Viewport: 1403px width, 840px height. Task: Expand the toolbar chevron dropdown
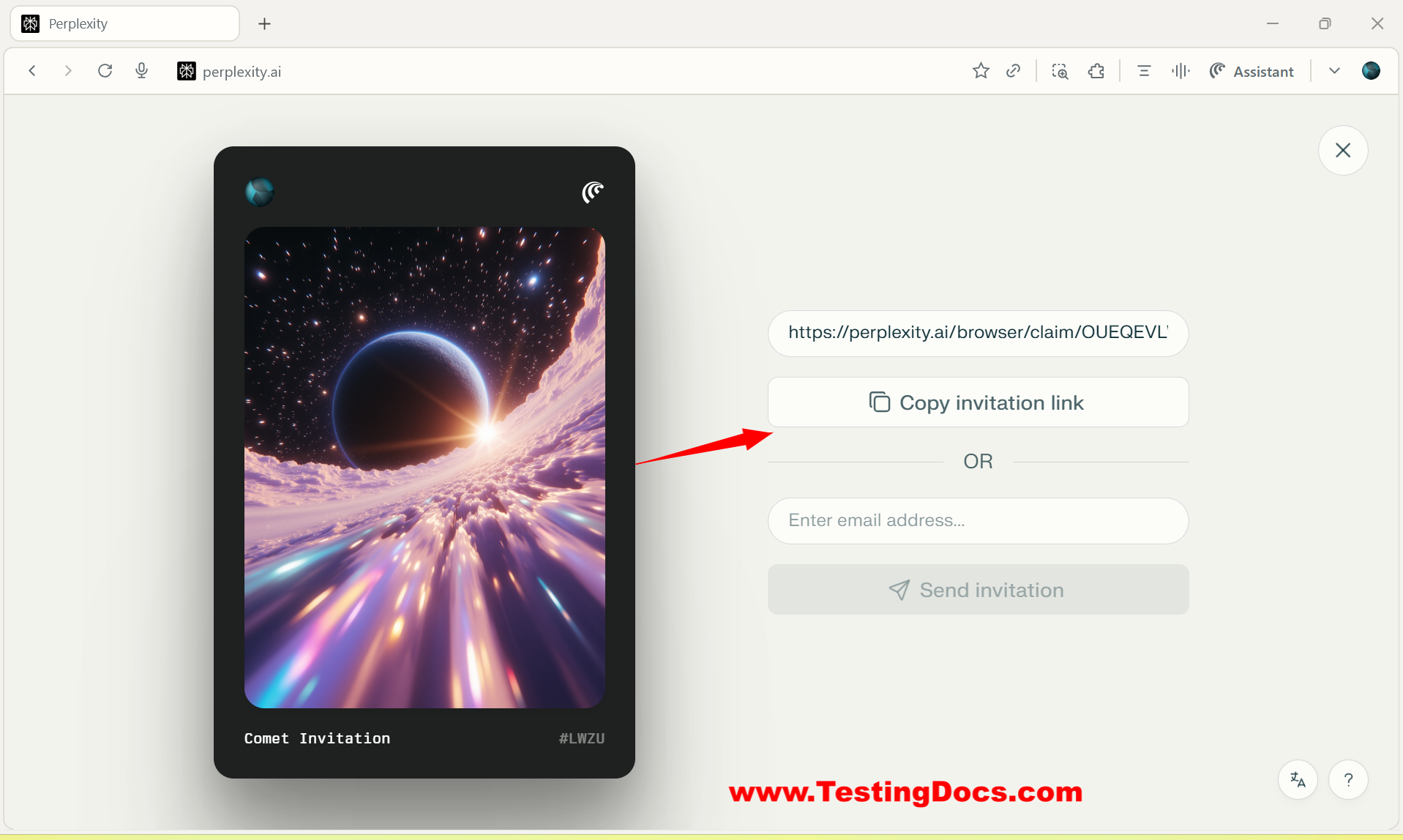1334,71
